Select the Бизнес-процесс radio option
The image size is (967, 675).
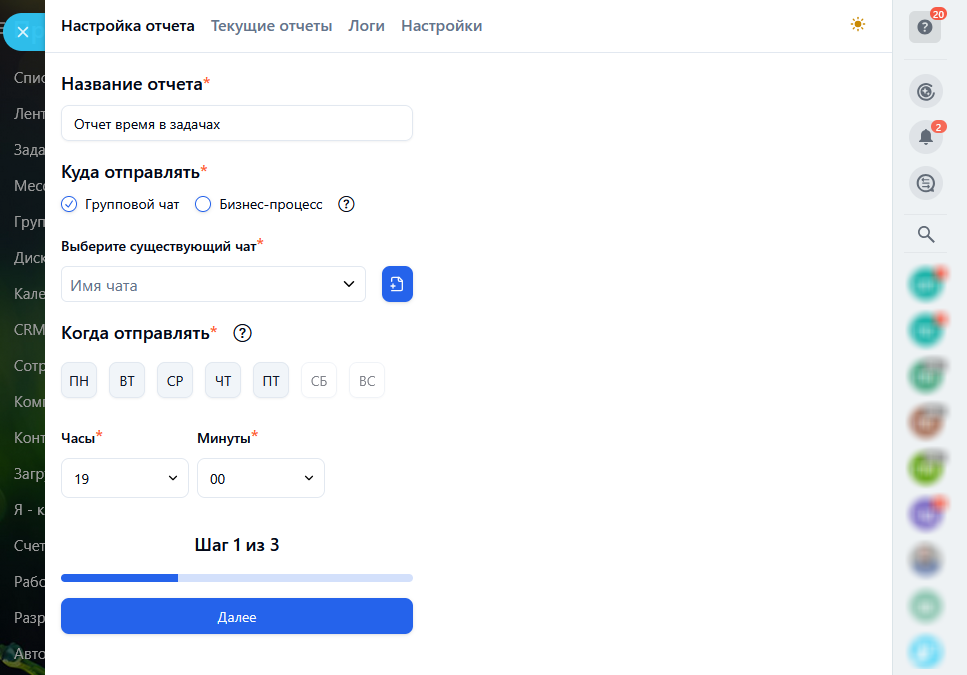tap(203, 204)
